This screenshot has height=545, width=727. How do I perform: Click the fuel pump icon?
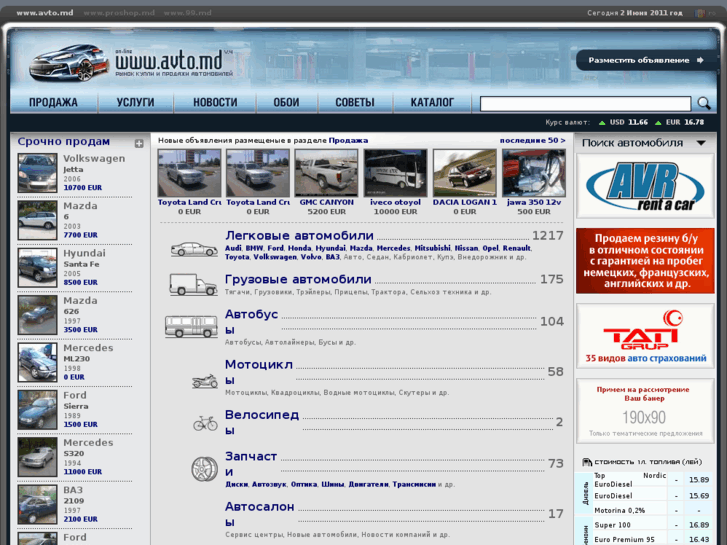pos(587,462)
